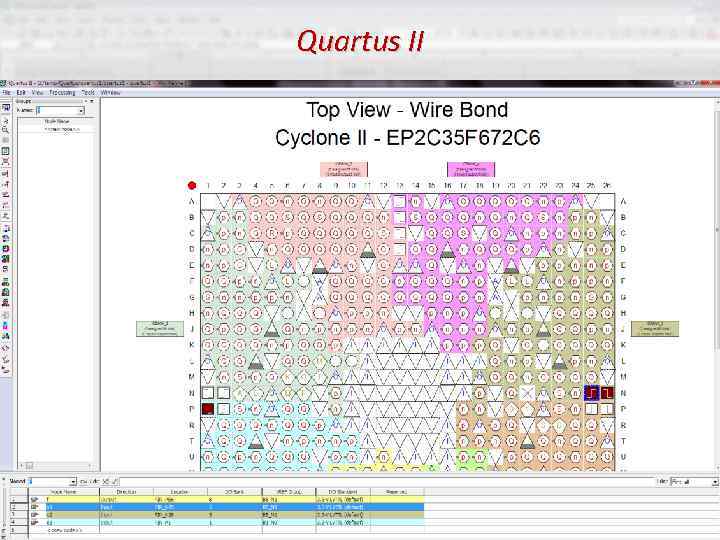The height and width of the screenshot is (540, 720).
Task: Click the Reserved column header
Action: [397, 492]
